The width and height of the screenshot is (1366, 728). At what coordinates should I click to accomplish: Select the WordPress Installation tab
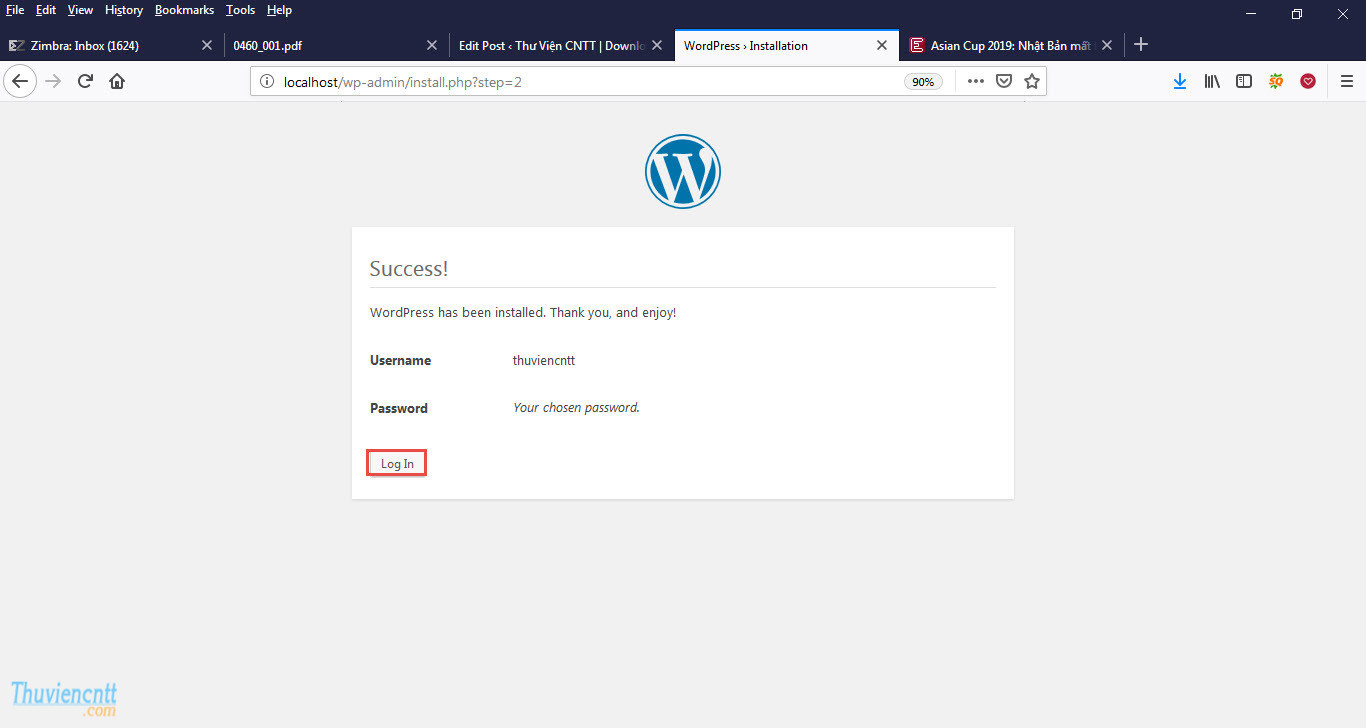(x=787, y=45)
